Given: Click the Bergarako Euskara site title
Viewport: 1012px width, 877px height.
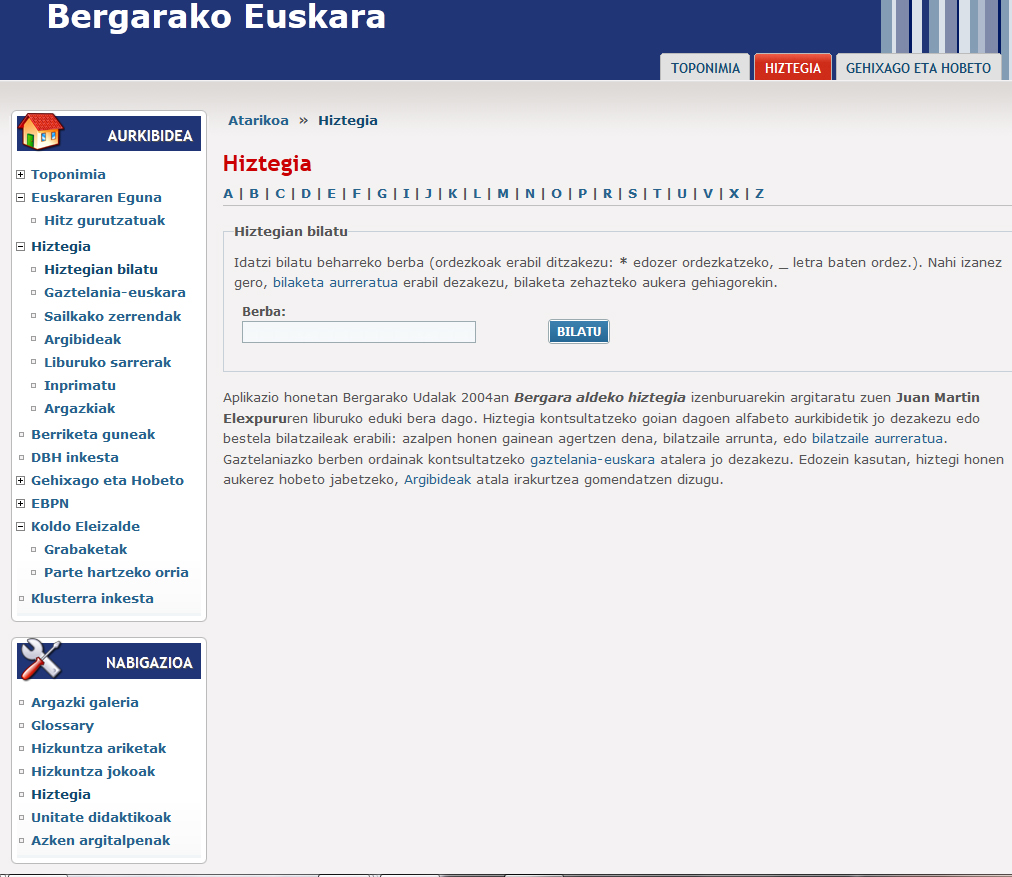Looking at the screenshot, I should pyautogui.click(x=216, y=16).
